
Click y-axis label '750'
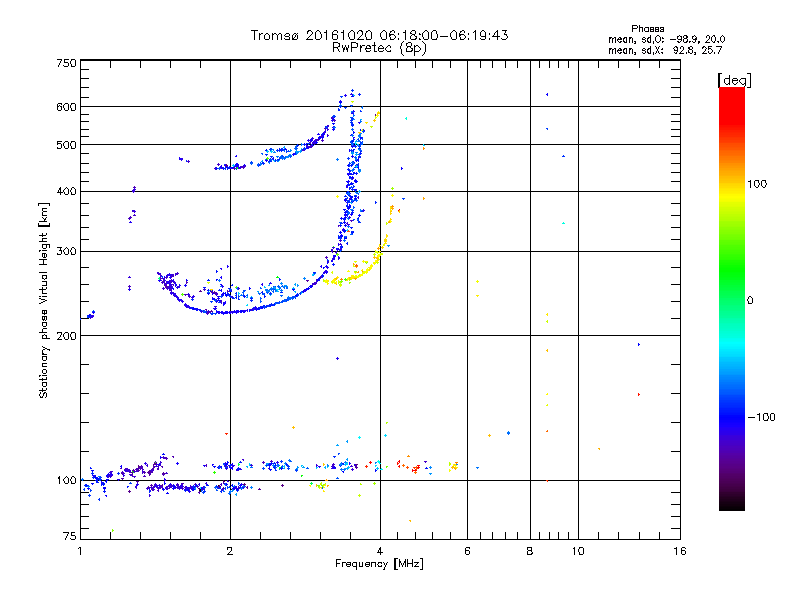coord(66,63)
